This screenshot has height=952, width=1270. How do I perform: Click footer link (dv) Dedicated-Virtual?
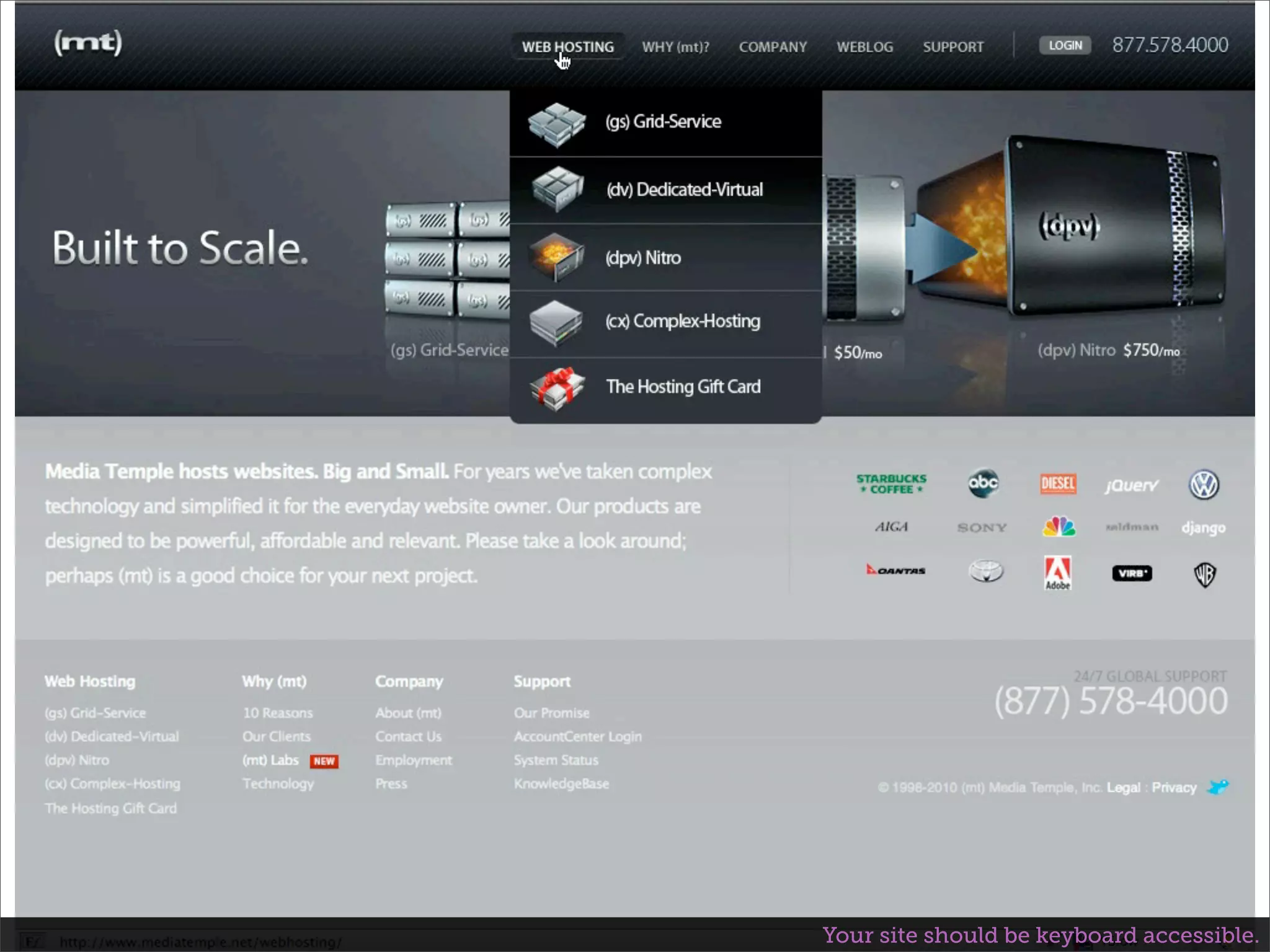click(112, 737)
